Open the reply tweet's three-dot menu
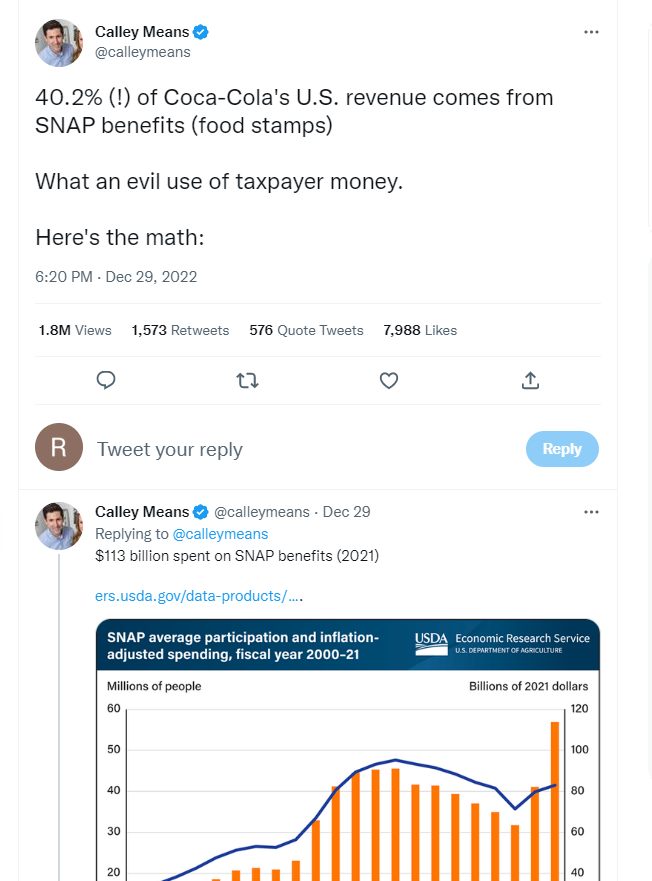Image resolution: width=652 pixels, height=881 pixels. tap(591, 512)
